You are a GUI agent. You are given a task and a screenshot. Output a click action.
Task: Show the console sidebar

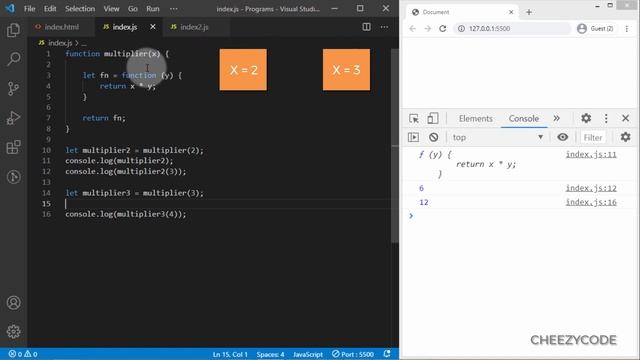[x=413, y=137]
